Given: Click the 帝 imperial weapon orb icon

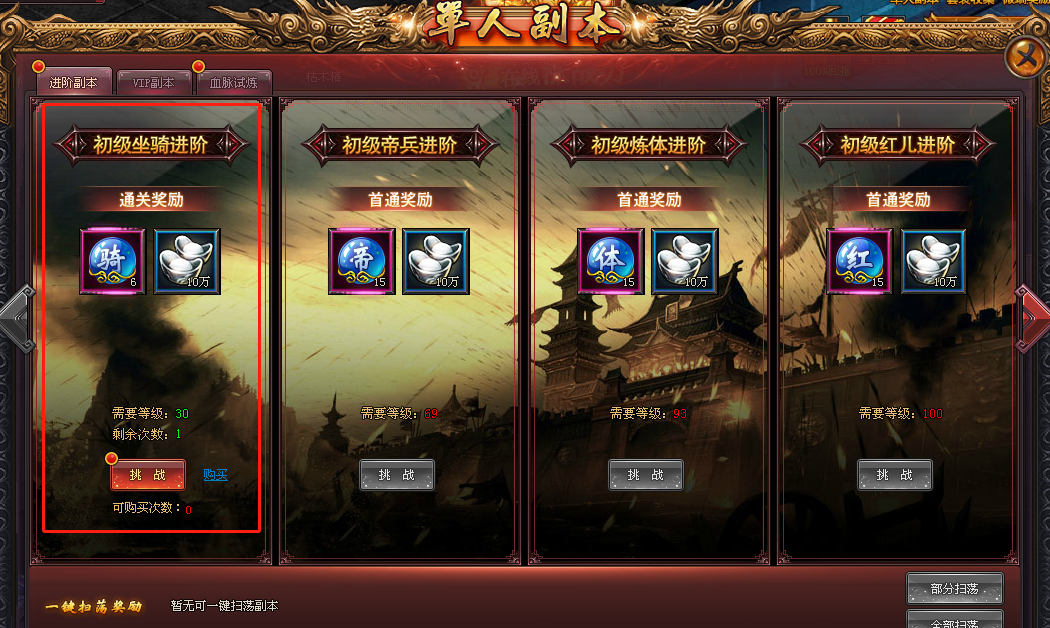Looking at the screenshot, I should pyautogui.click(x=362, y=261).
